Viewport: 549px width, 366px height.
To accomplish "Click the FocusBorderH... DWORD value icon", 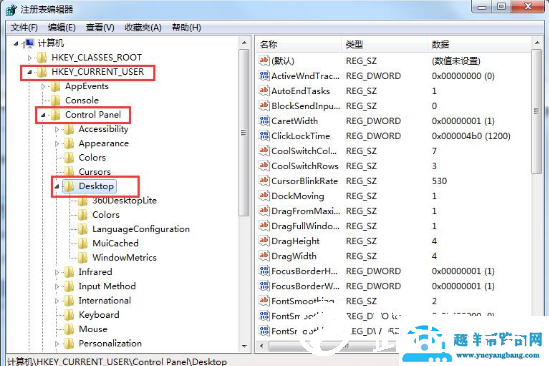I will click(264, 271).
